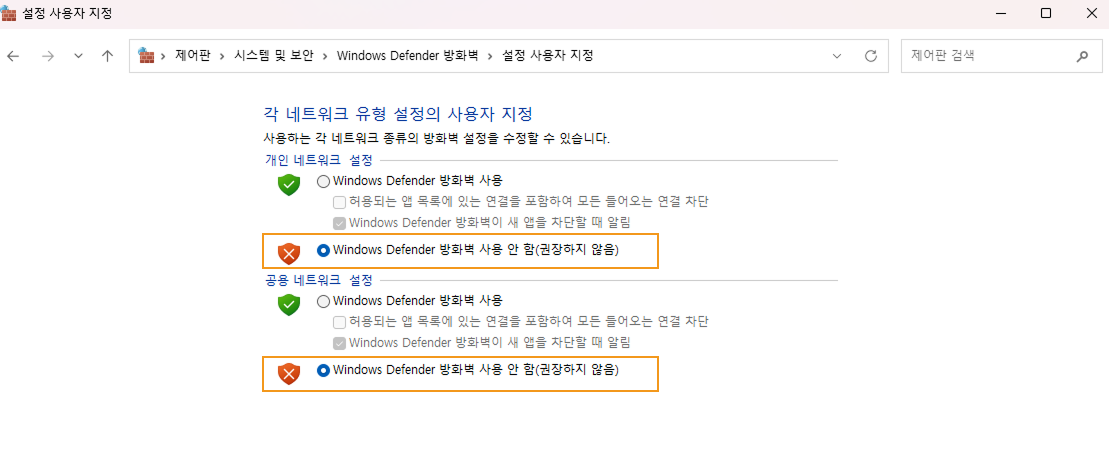Viewport: 1109px width, 467px height.
Task: Toggle new app block notification for 공용 네트워크
Action: (339, 343)
